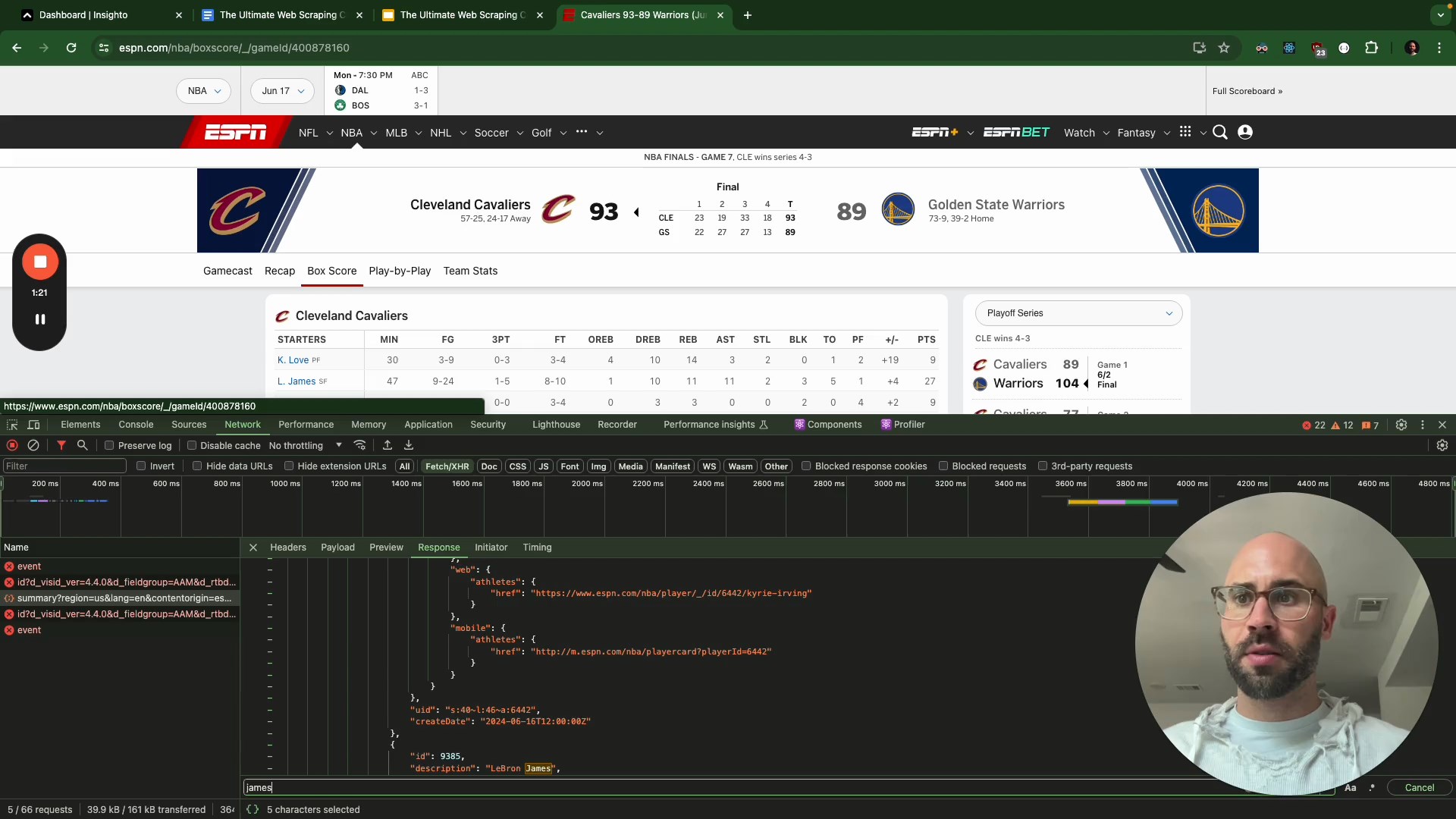Open the Jun 17 date dropdown
This screenshot has height=819, width=1456.
(x=282, y=91)
